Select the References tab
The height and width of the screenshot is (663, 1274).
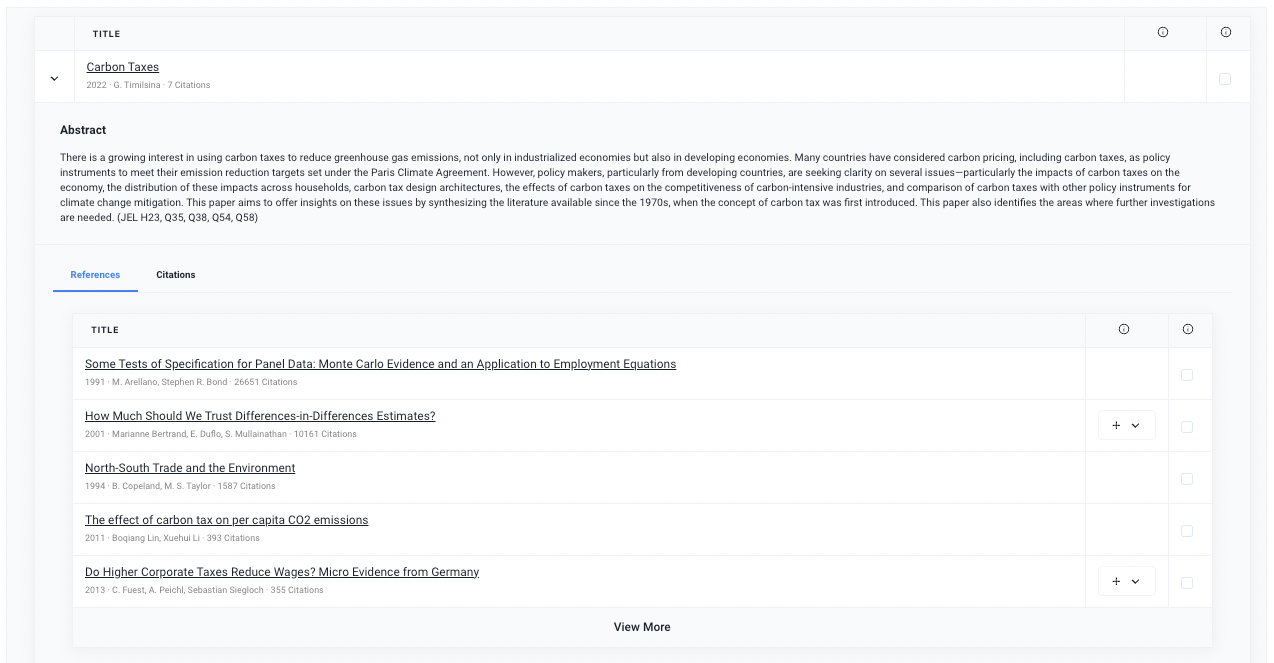coord(95,275)
